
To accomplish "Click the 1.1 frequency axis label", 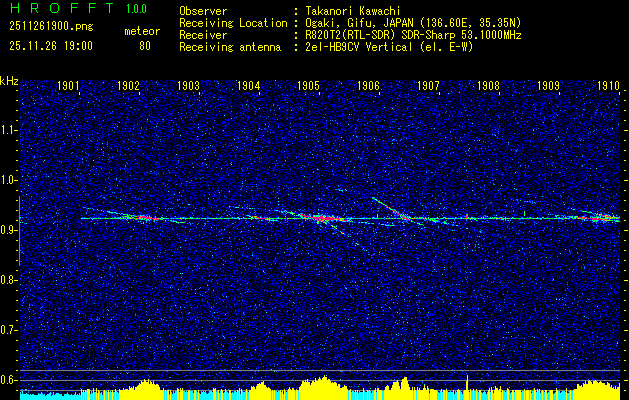I will pyautogui.click(x=8, y=130).
